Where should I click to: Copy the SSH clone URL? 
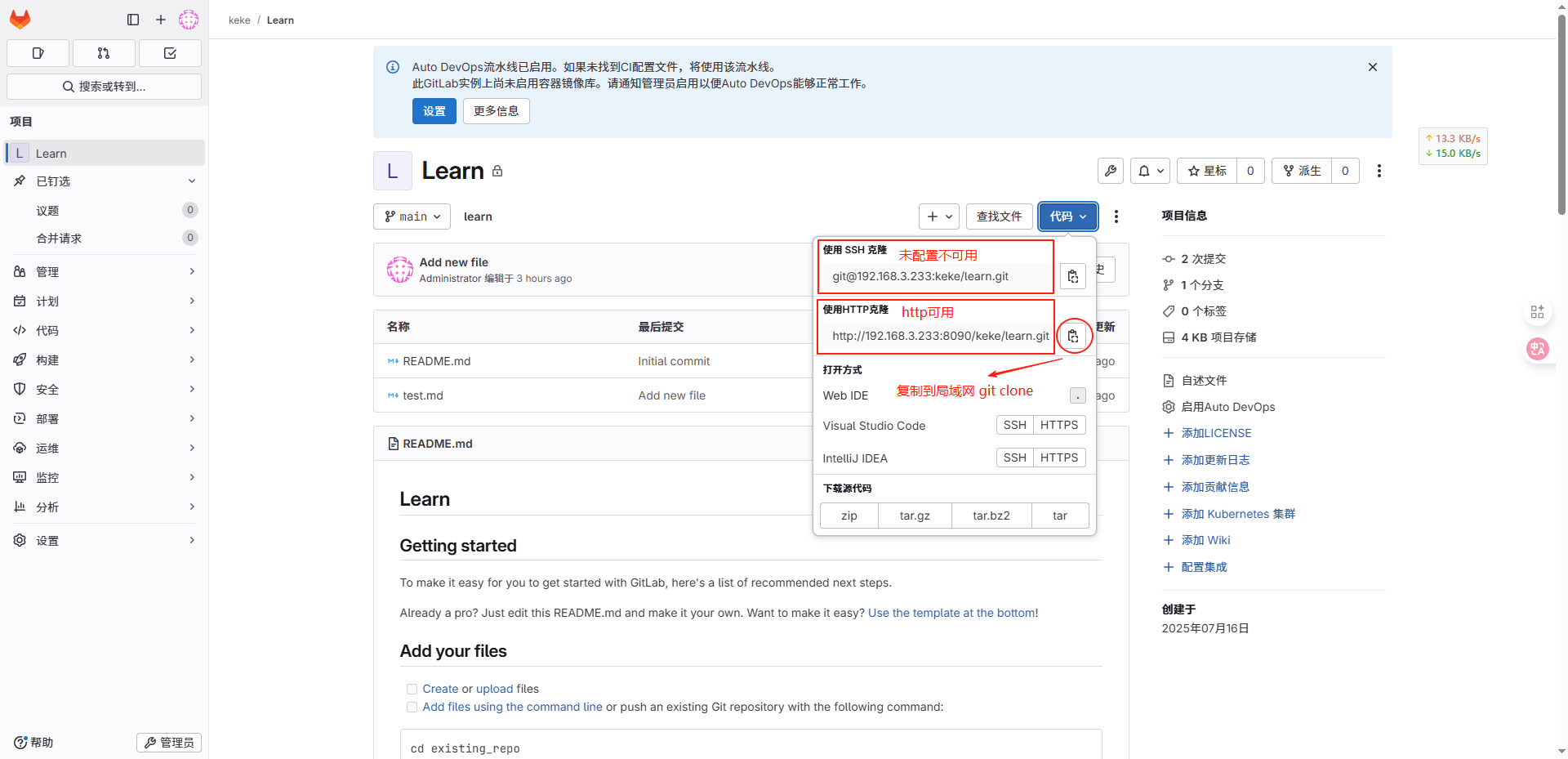tap(1073, 277)
